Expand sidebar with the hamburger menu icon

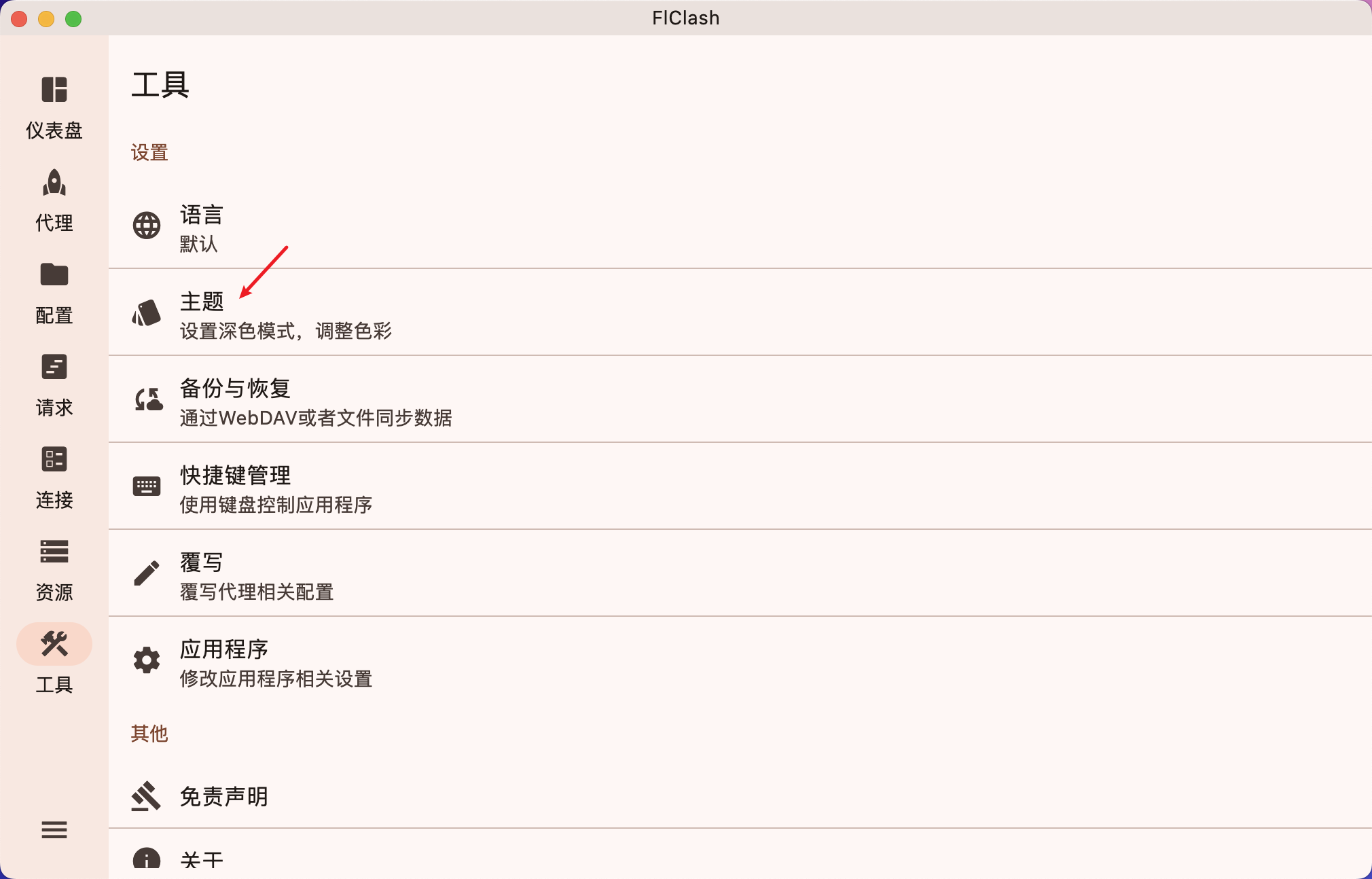(54, 829)
